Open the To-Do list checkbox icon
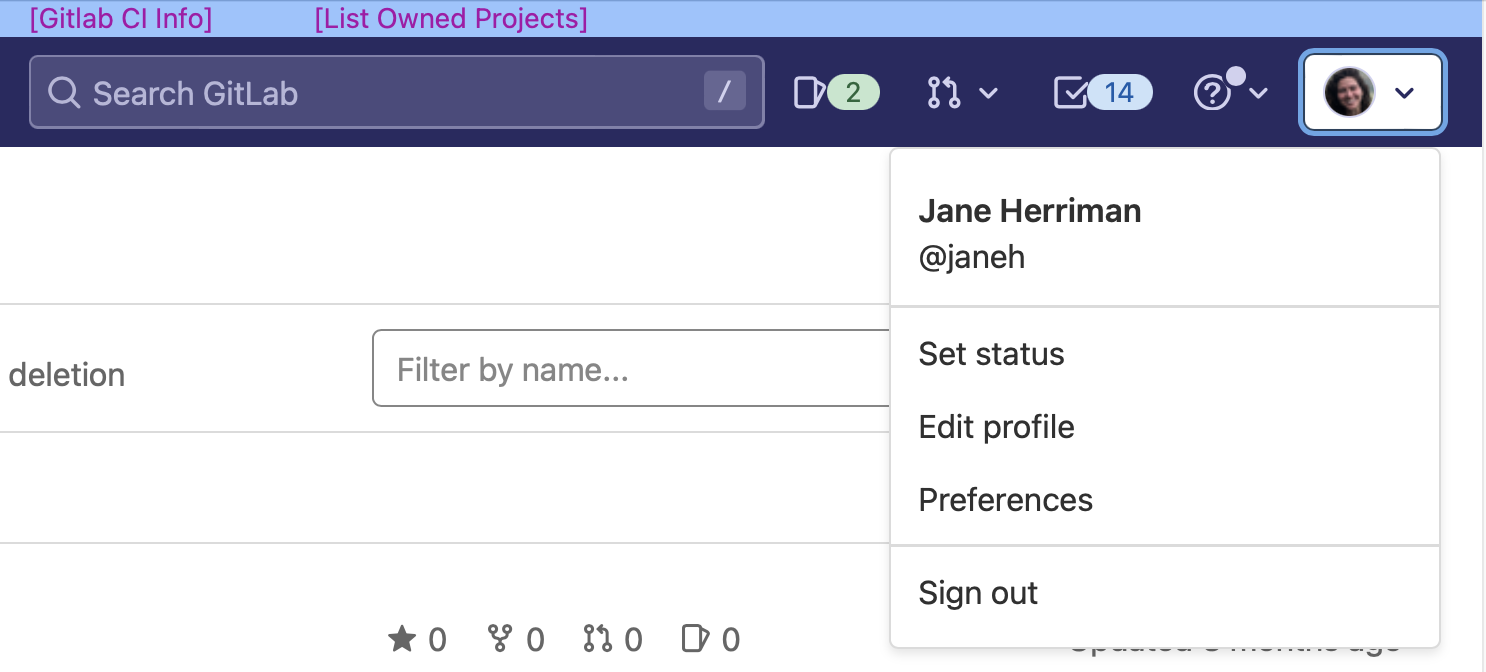Image resolution: width=1486 pixels, height=672 pixels. (x=1070, y=93)
